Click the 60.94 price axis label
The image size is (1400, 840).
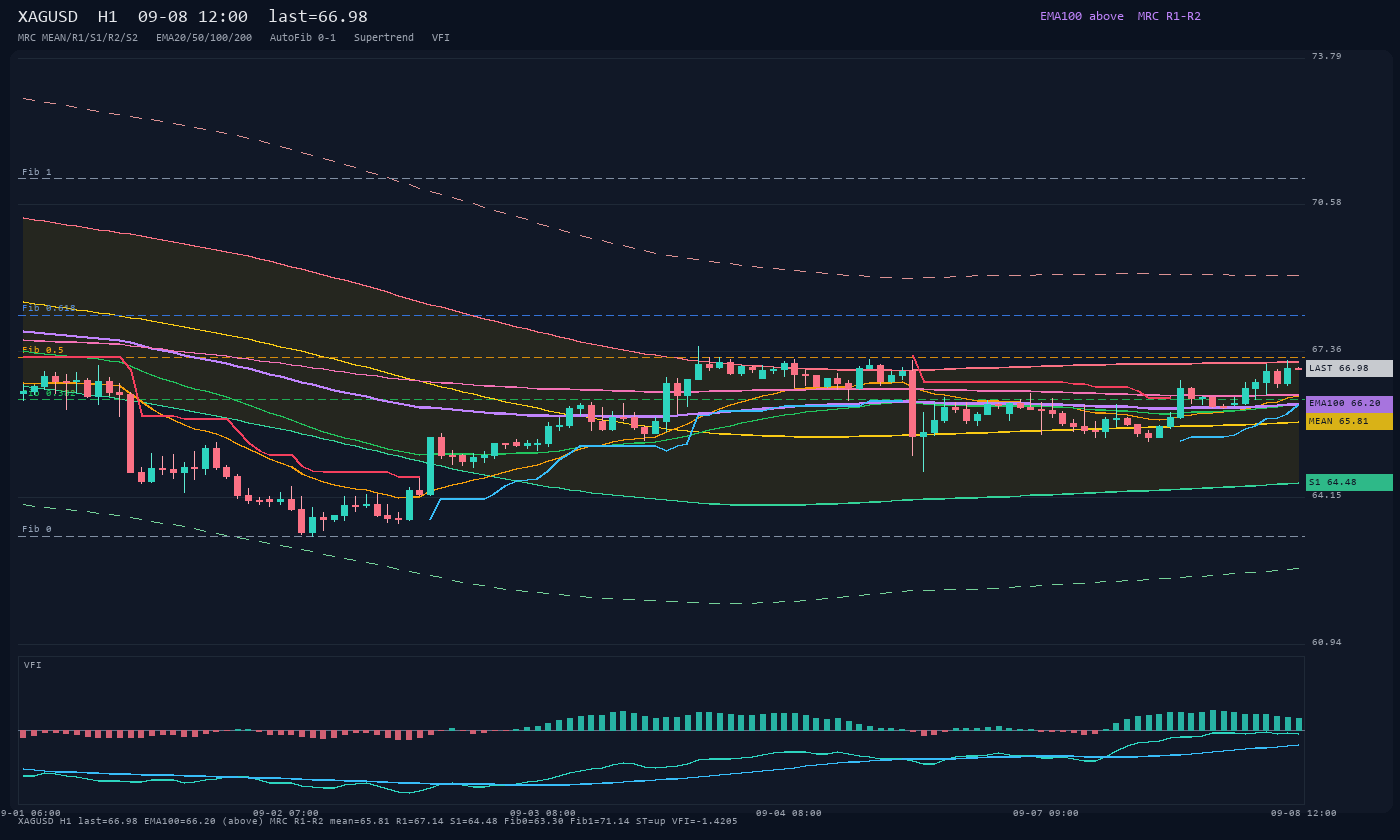pyautogui.click(x=1327, y=642)
